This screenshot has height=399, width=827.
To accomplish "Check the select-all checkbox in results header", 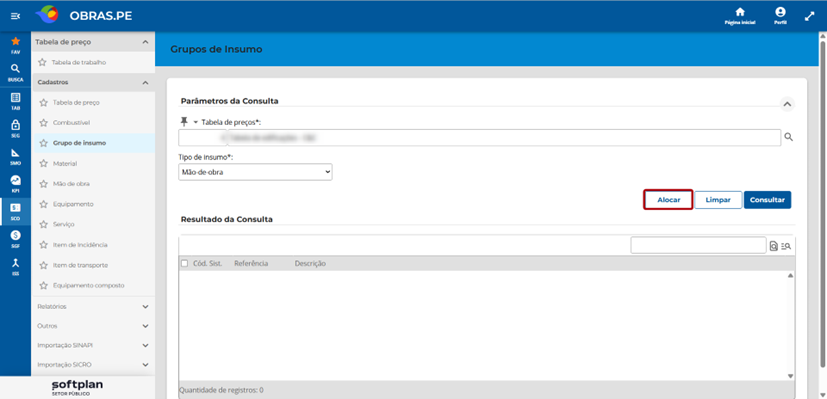I will (184, 263).
